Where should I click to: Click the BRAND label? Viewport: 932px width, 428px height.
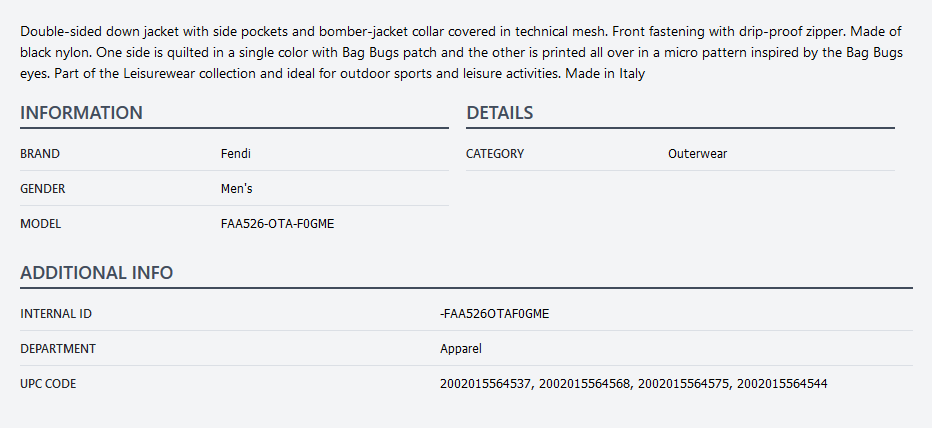pos(40,154)
